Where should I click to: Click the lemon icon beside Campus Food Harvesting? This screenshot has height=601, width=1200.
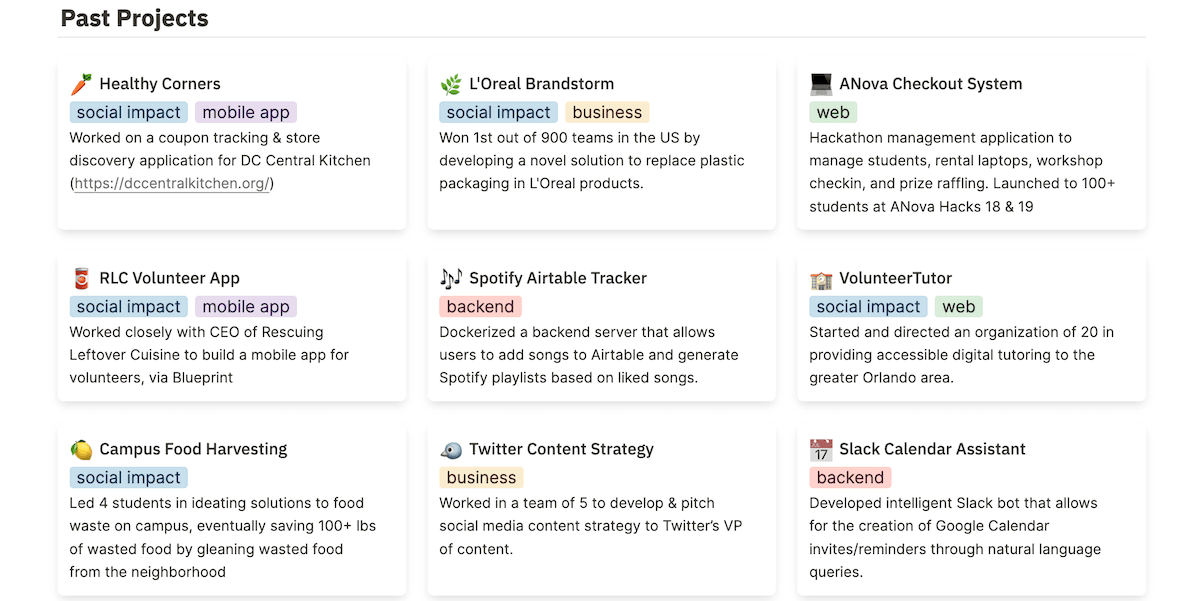pos(81,449)
